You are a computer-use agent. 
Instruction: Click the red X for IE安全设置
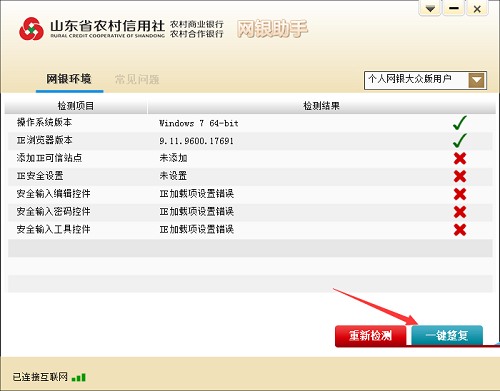pyautogui.click(x=460, y=176)
